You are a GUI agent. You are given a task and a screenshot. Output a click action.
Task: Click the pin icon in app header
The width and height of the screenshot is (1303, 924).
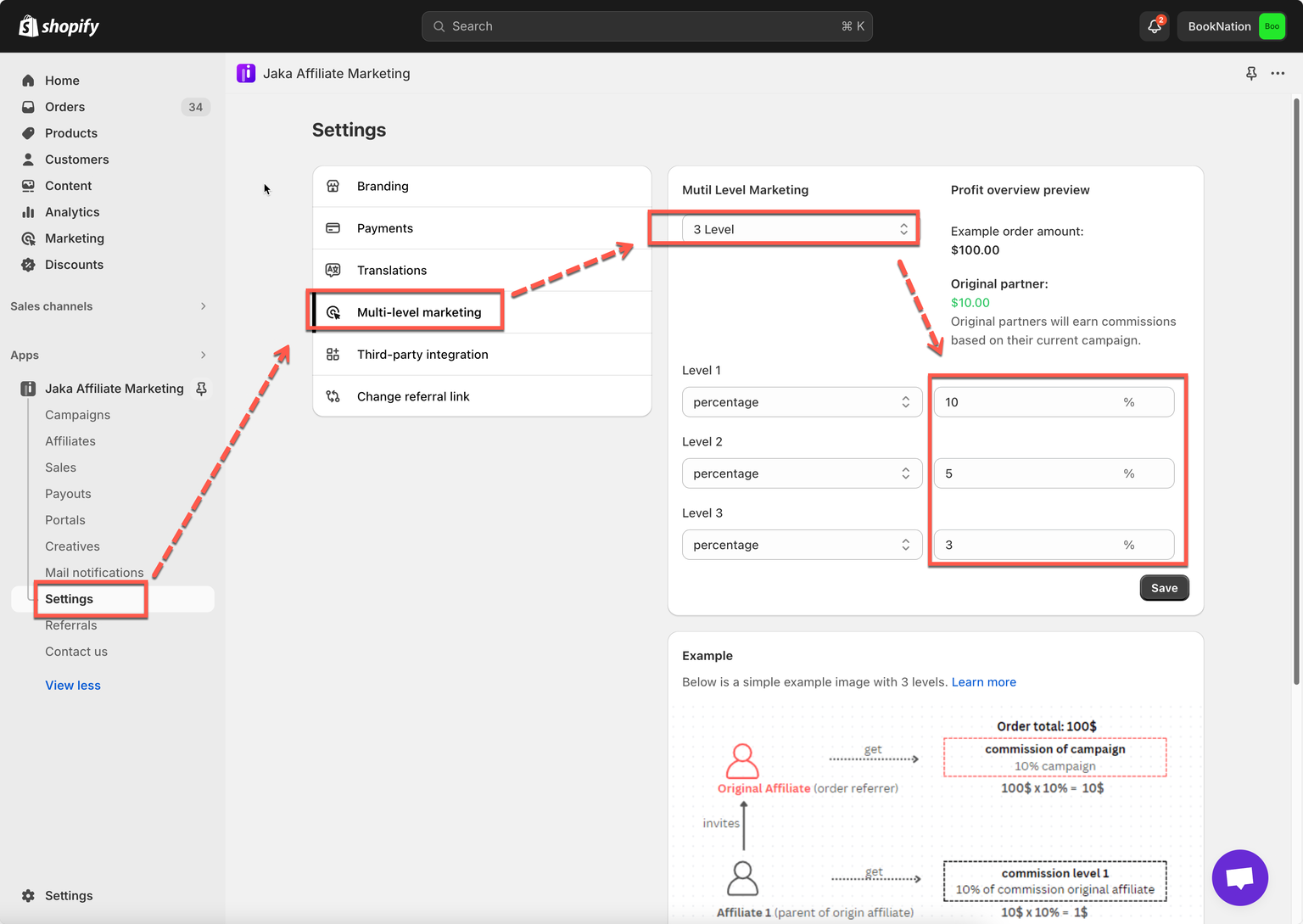pos(1251,74)
